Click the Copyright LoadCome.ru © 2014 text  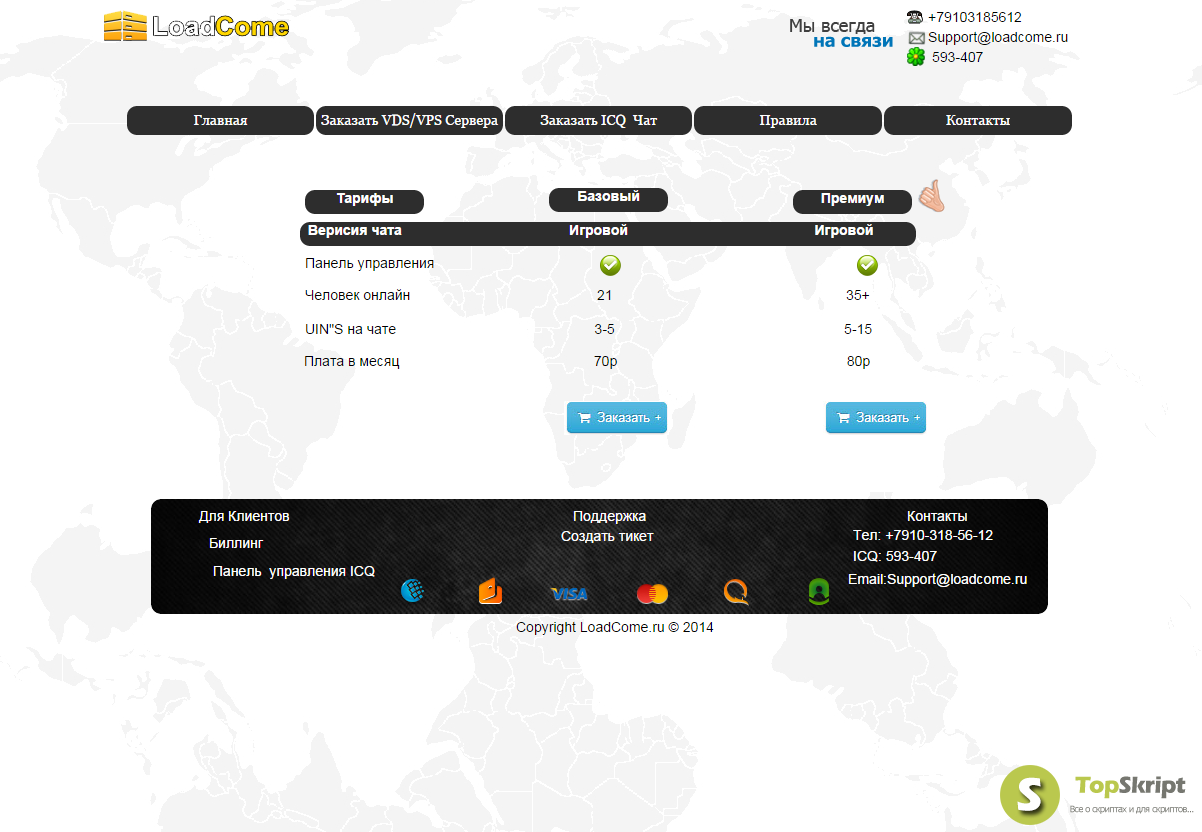point(615,627)
